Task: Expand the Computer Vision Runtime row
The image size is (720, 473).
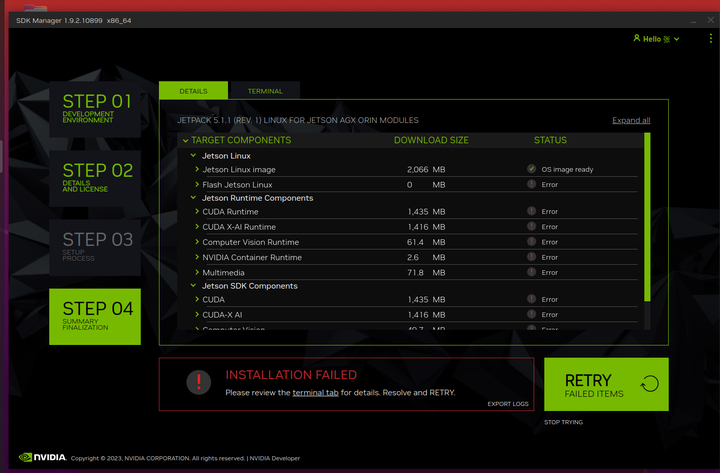Action: (x=197, y=242)
